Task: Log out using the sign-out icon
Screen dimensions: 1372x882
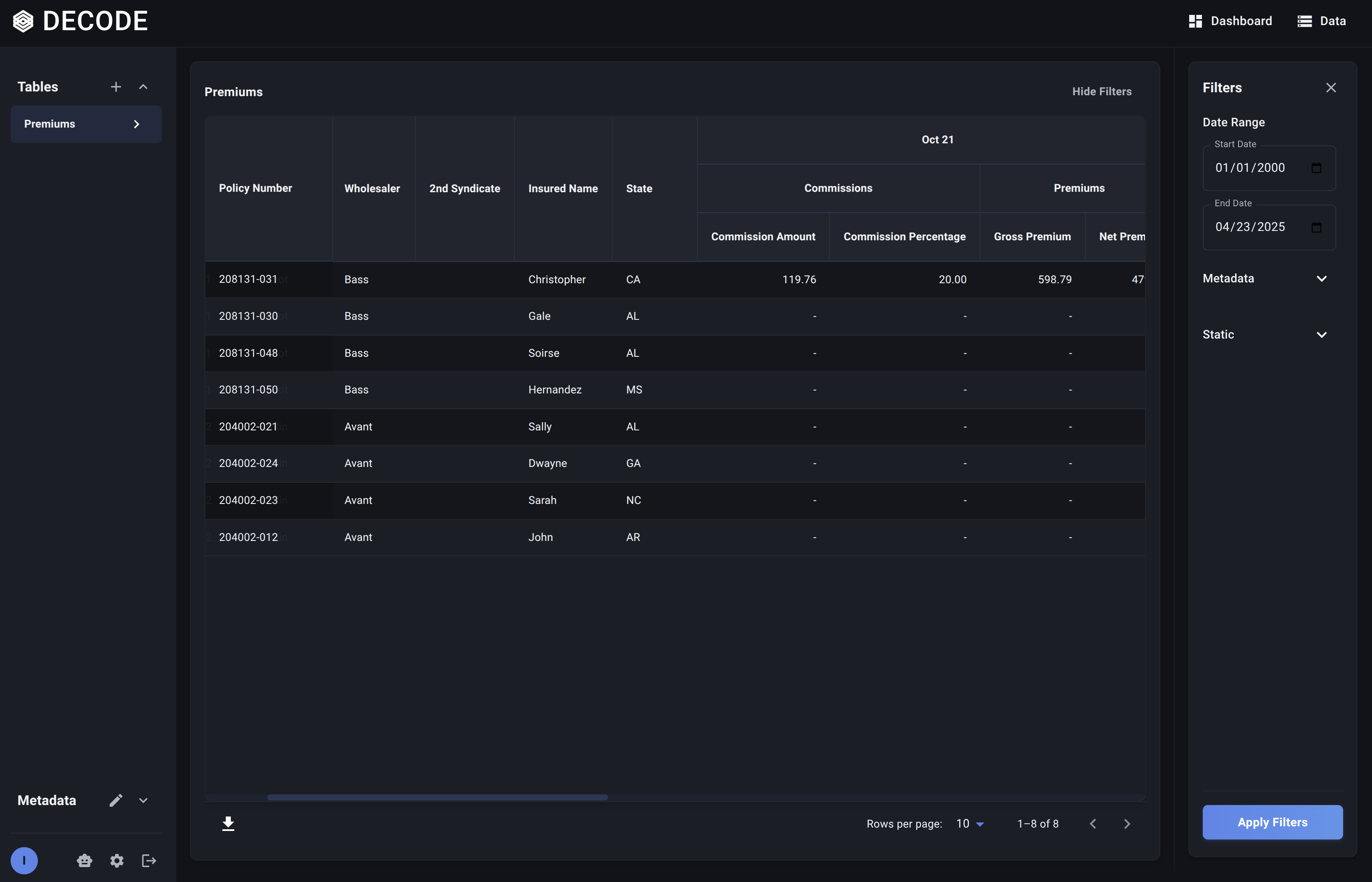Action: point(148,860)
